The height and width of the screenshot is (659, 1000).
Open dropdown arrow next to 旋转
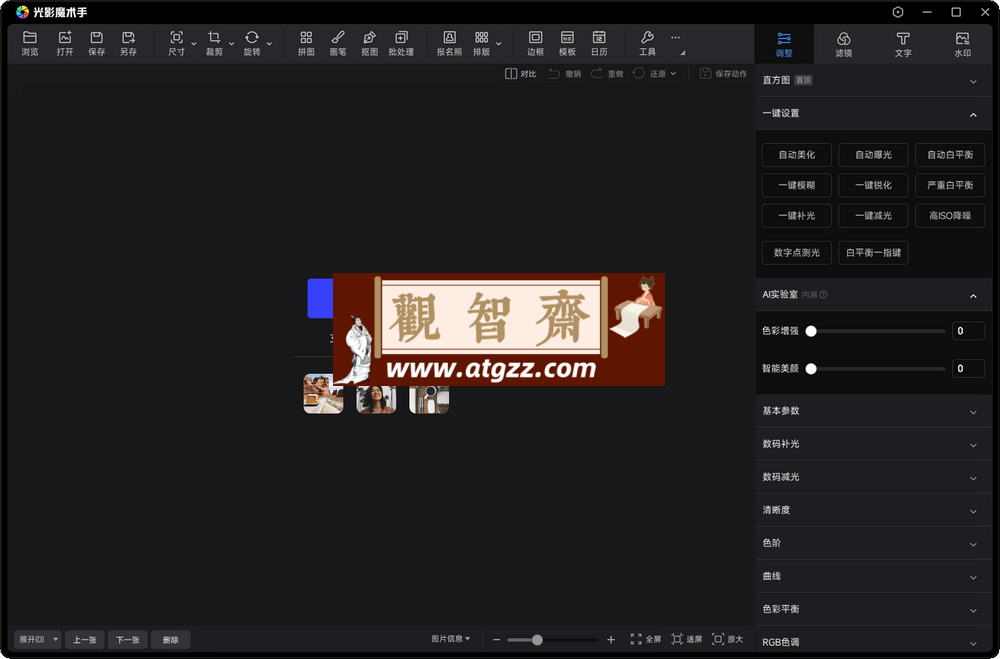pos(269,43)
